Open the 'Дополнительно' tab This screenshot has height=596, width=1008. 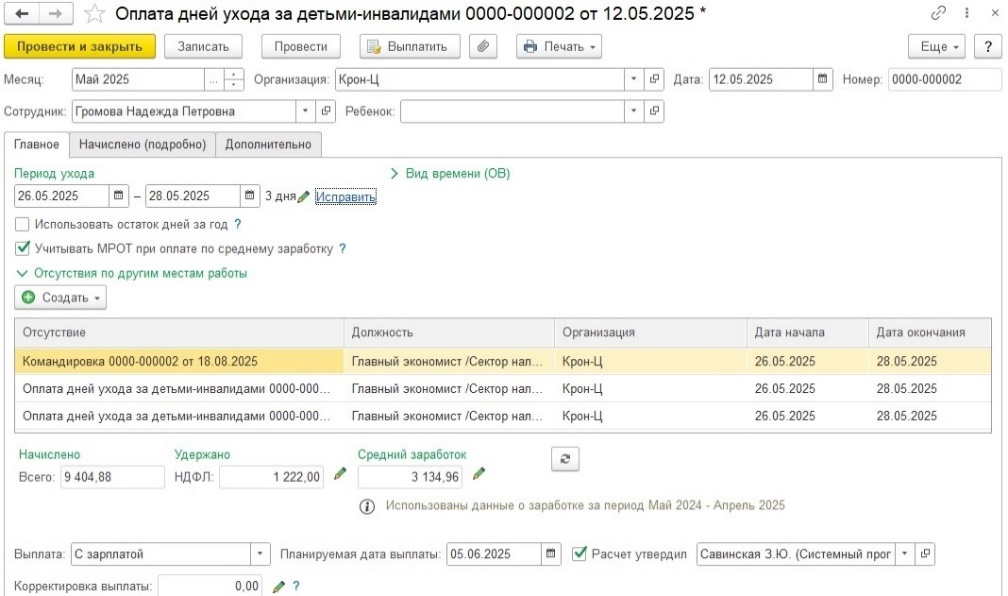click(268, 144)
